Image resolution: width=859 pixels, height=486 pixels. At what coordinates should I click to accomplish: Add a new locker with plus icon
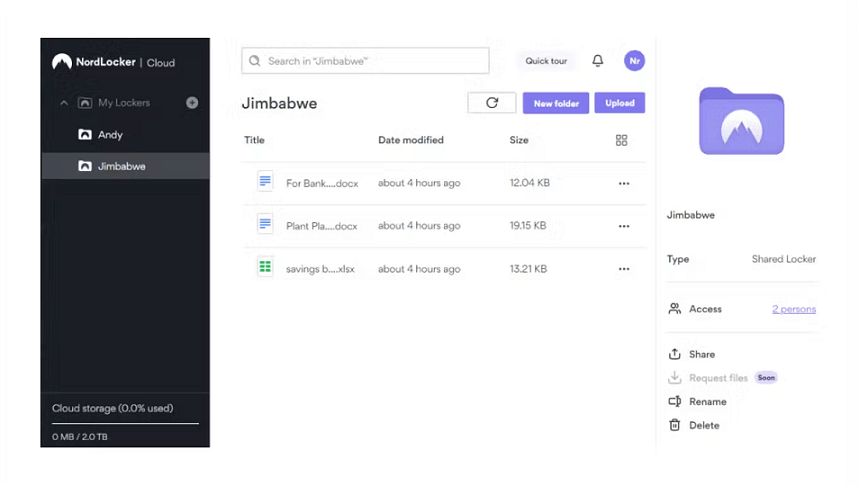[192, 103]
